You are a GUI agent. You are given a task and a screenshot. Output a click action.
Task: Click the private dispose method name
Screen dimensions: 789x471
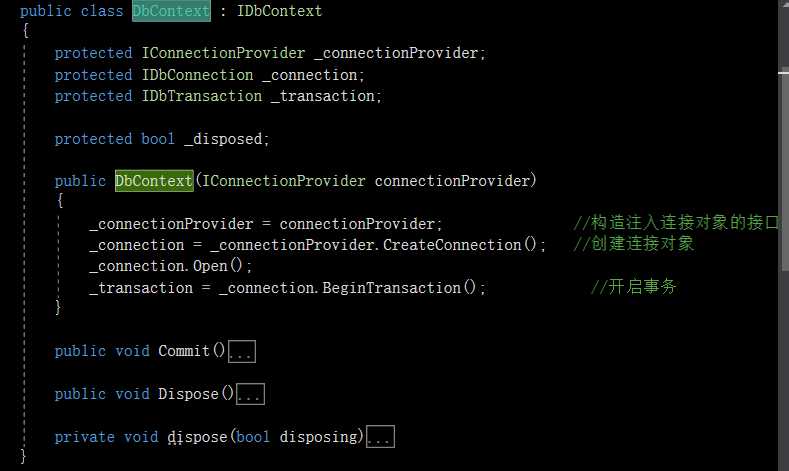click(x=197, y=437)
